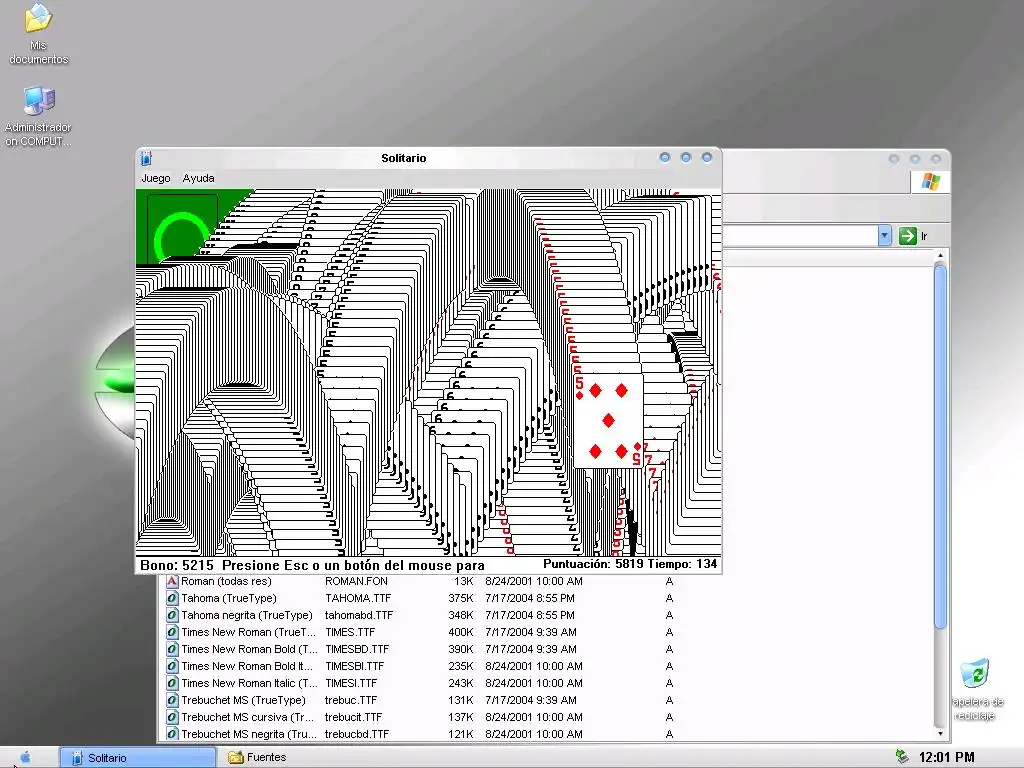1024x768 pixels.
Task: Click the Times New Roman Italic file icon
Action: (172, 683)
